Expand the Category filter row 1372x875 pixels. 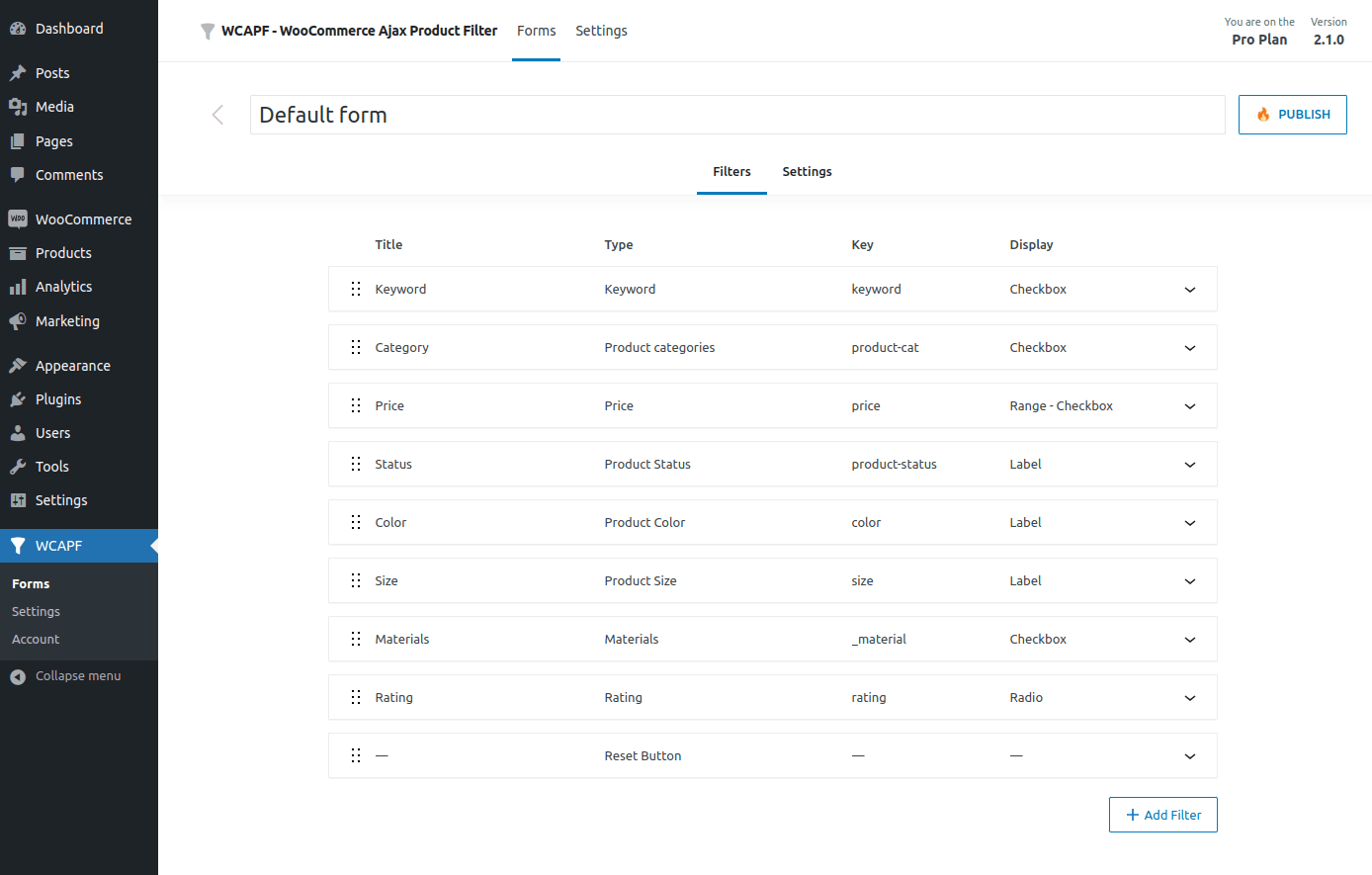pyautogui.click(x=1190, y=348)
